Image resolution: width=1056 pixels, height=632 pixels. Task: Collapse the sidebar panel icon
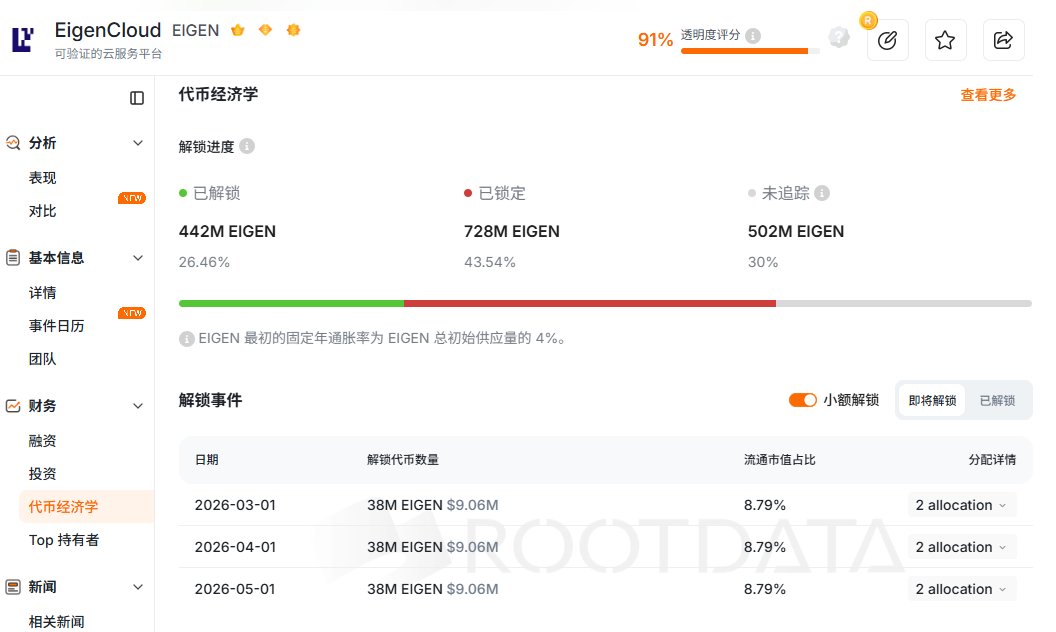pos(135,97)
